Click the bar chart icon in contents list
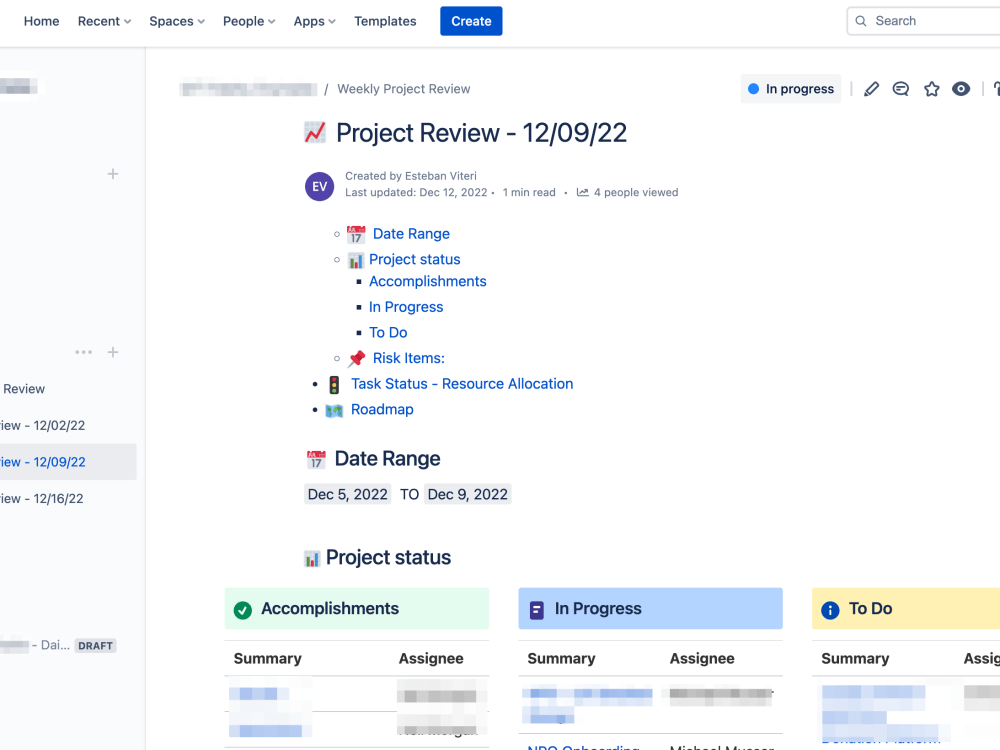 pyautogui.click(x=355, y=260)
